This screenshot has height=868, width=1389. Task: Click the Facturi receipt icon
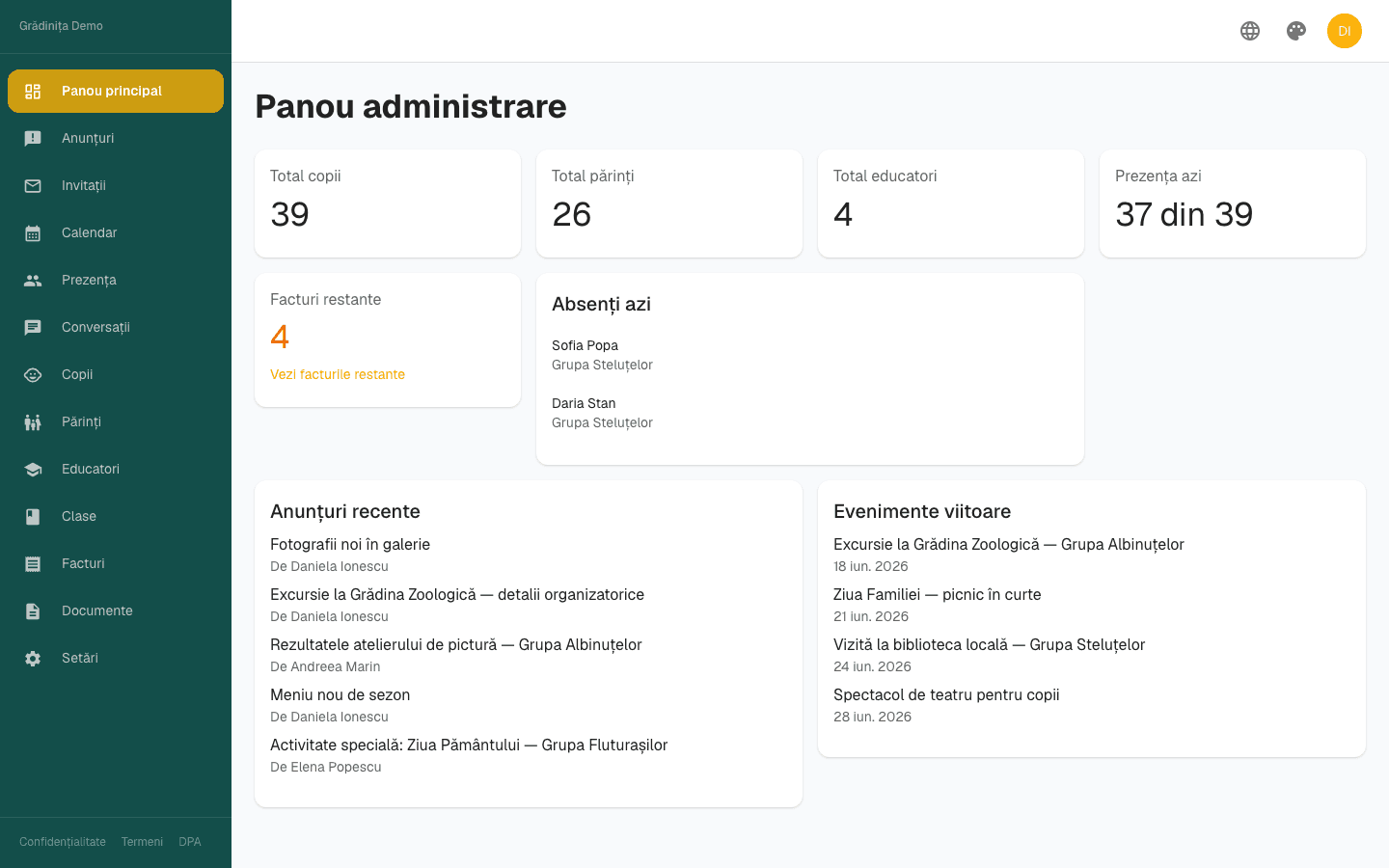pyautogui.click(x=33, y=563)
